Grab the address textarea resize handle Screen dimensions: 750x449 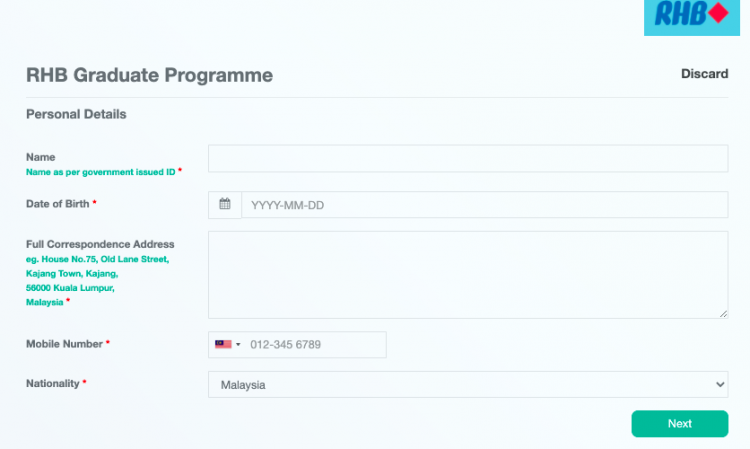click(x=723, y=313)
